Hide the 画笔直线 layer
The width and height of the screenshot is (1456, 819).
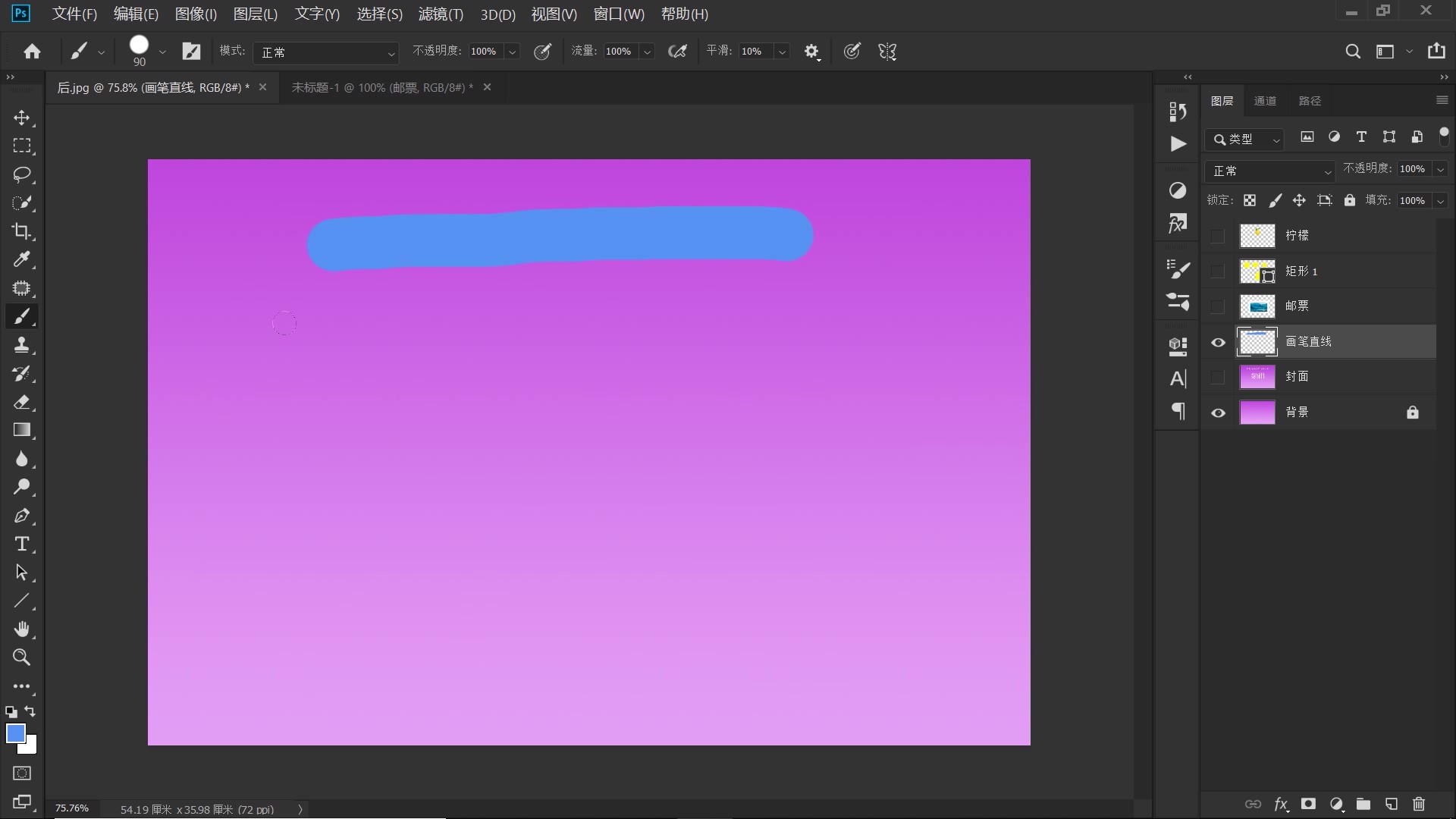(x=1218, y=342)
